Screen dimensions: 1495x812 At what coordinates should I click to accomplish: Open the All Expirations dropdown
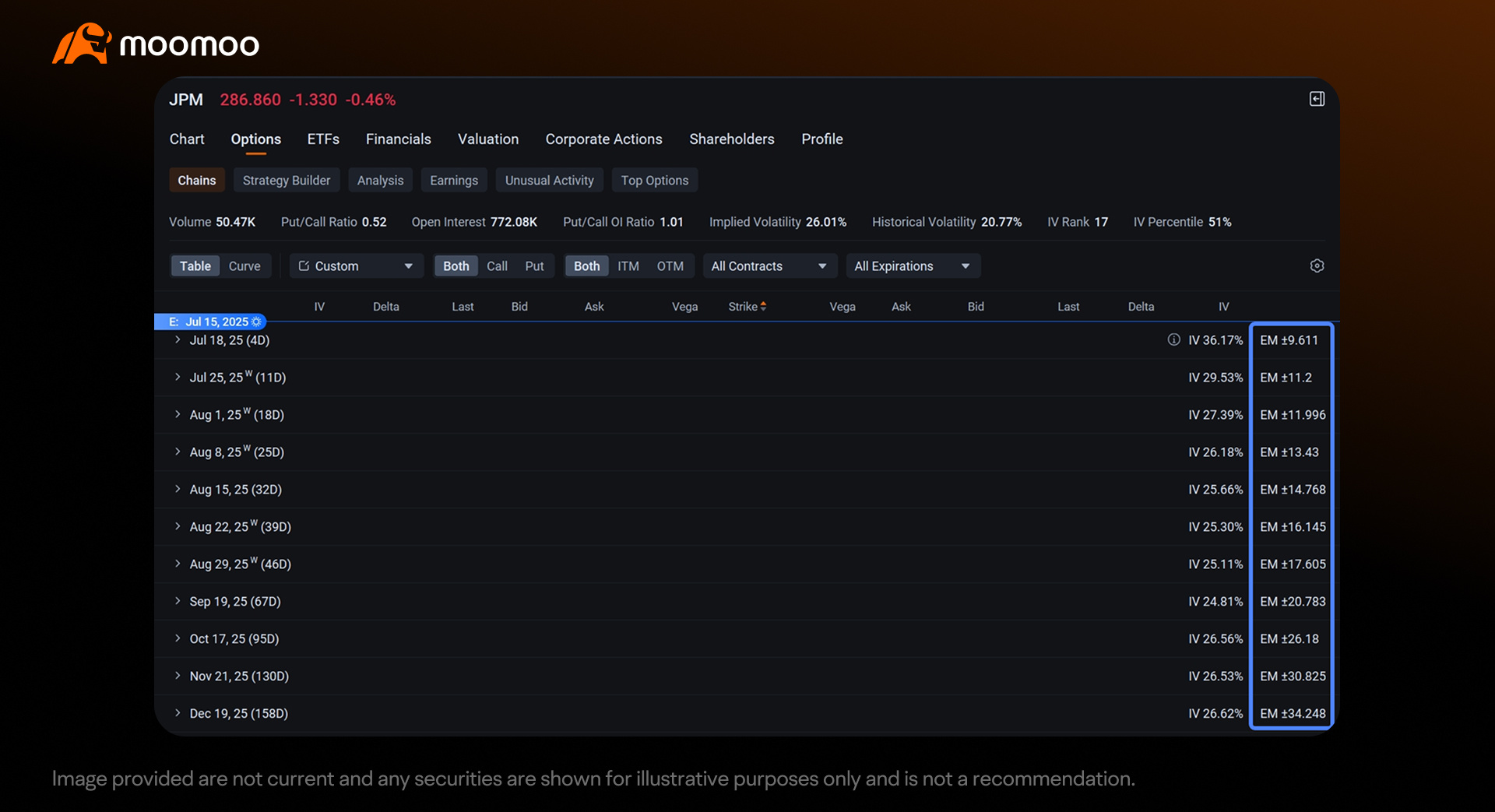[913, 266]
